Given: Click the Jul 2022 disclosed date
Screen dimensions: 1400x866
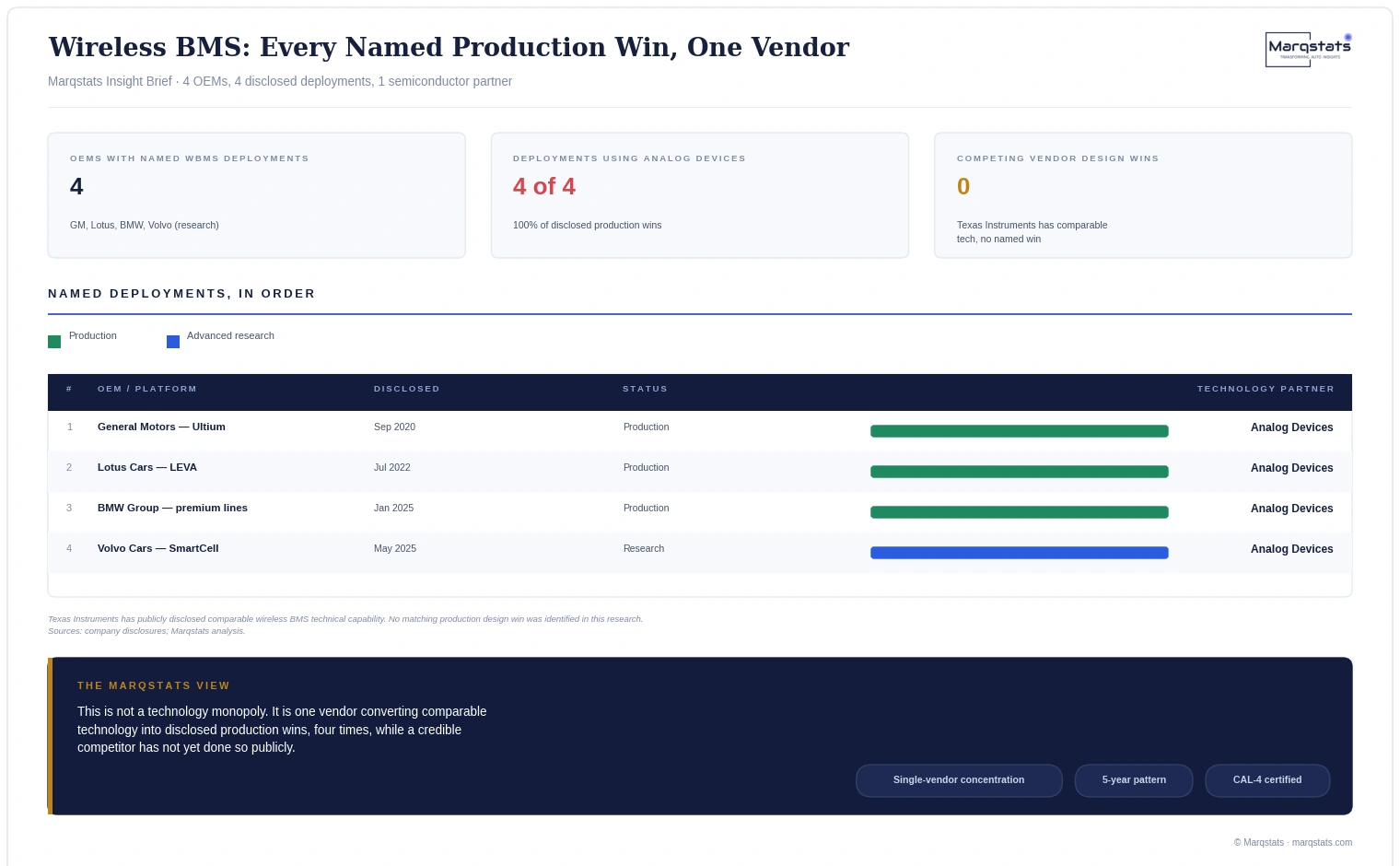Looking at the screenshot, I should [392, 467].
